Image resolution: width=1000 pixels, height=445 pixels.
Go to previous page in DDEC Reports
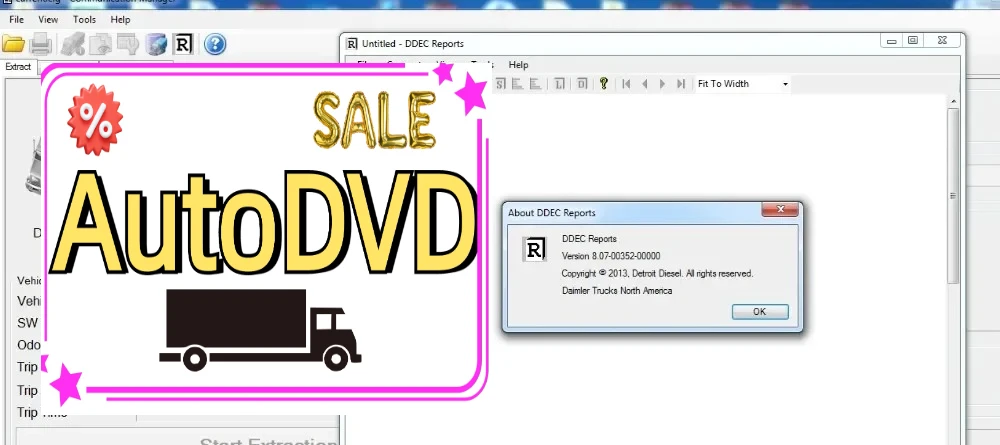tap(645, 84)
